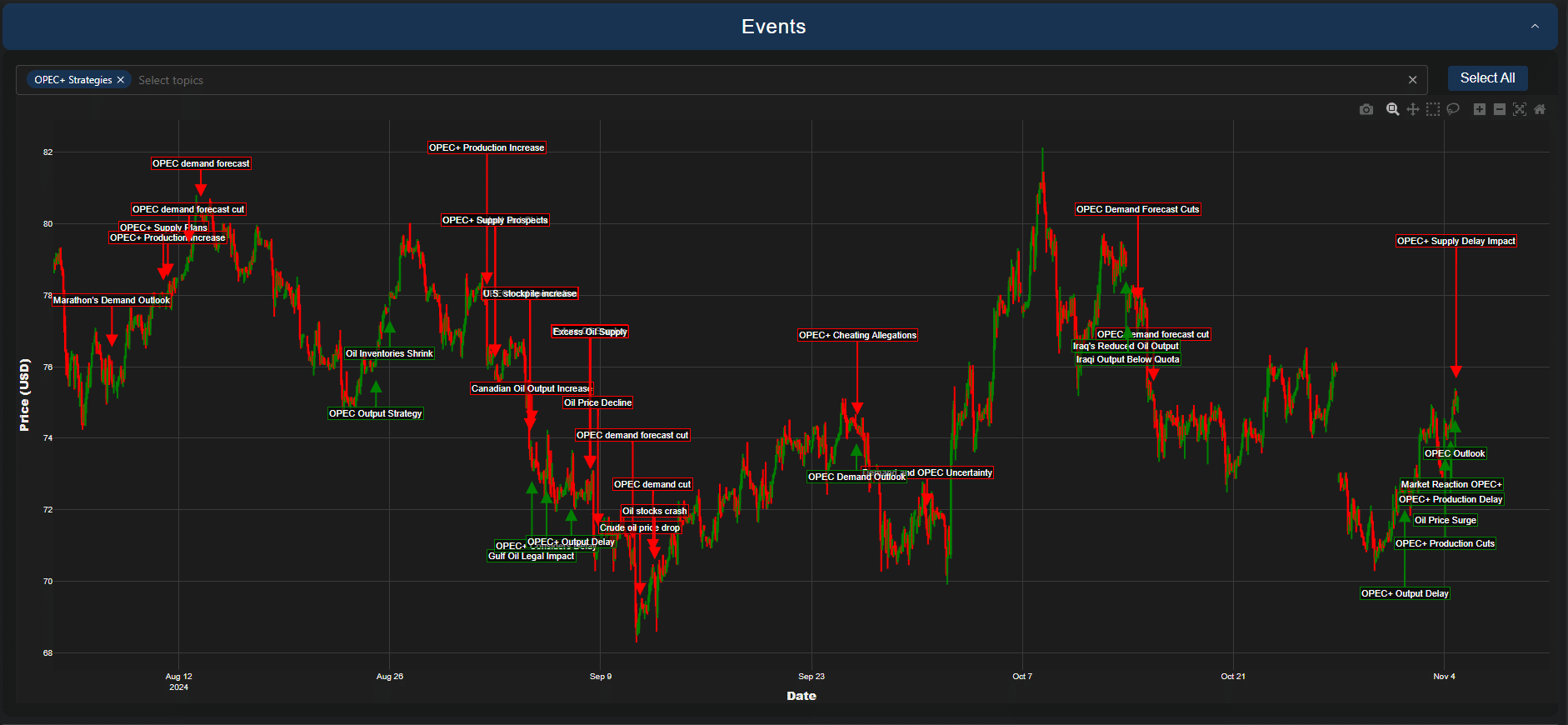Click the Gulf Oil Legal Impact annotation
1568x725 pixels.
(532, 556)
